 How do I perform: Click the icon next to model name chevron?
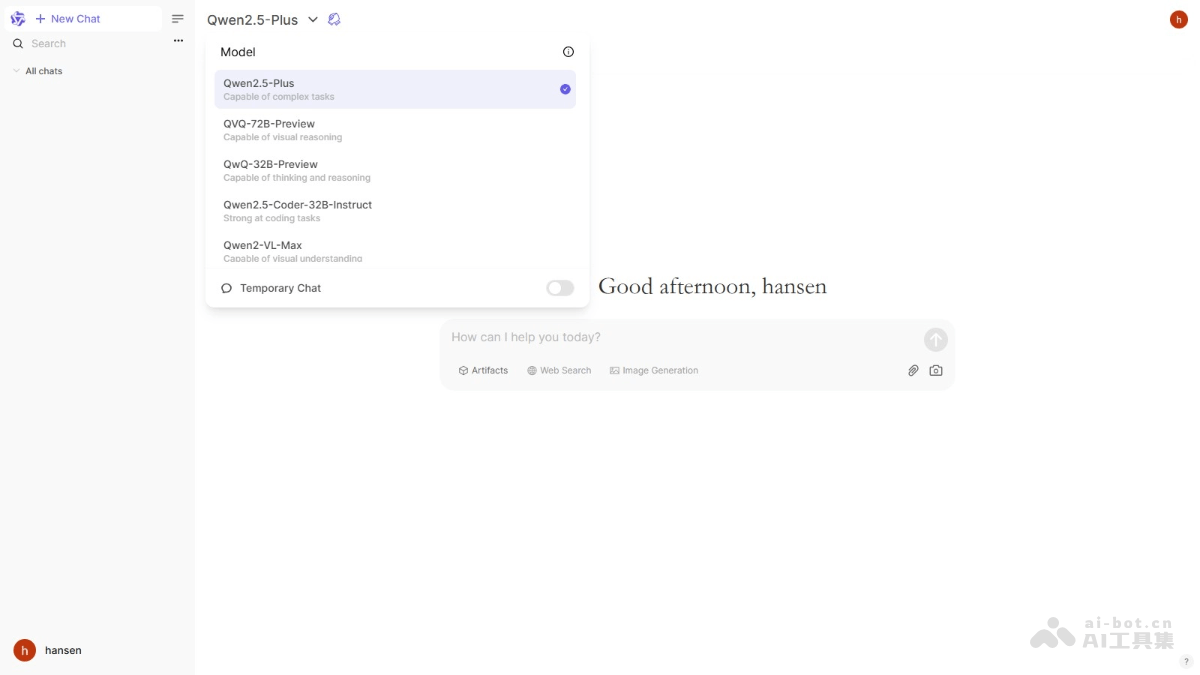pos(334,19)
